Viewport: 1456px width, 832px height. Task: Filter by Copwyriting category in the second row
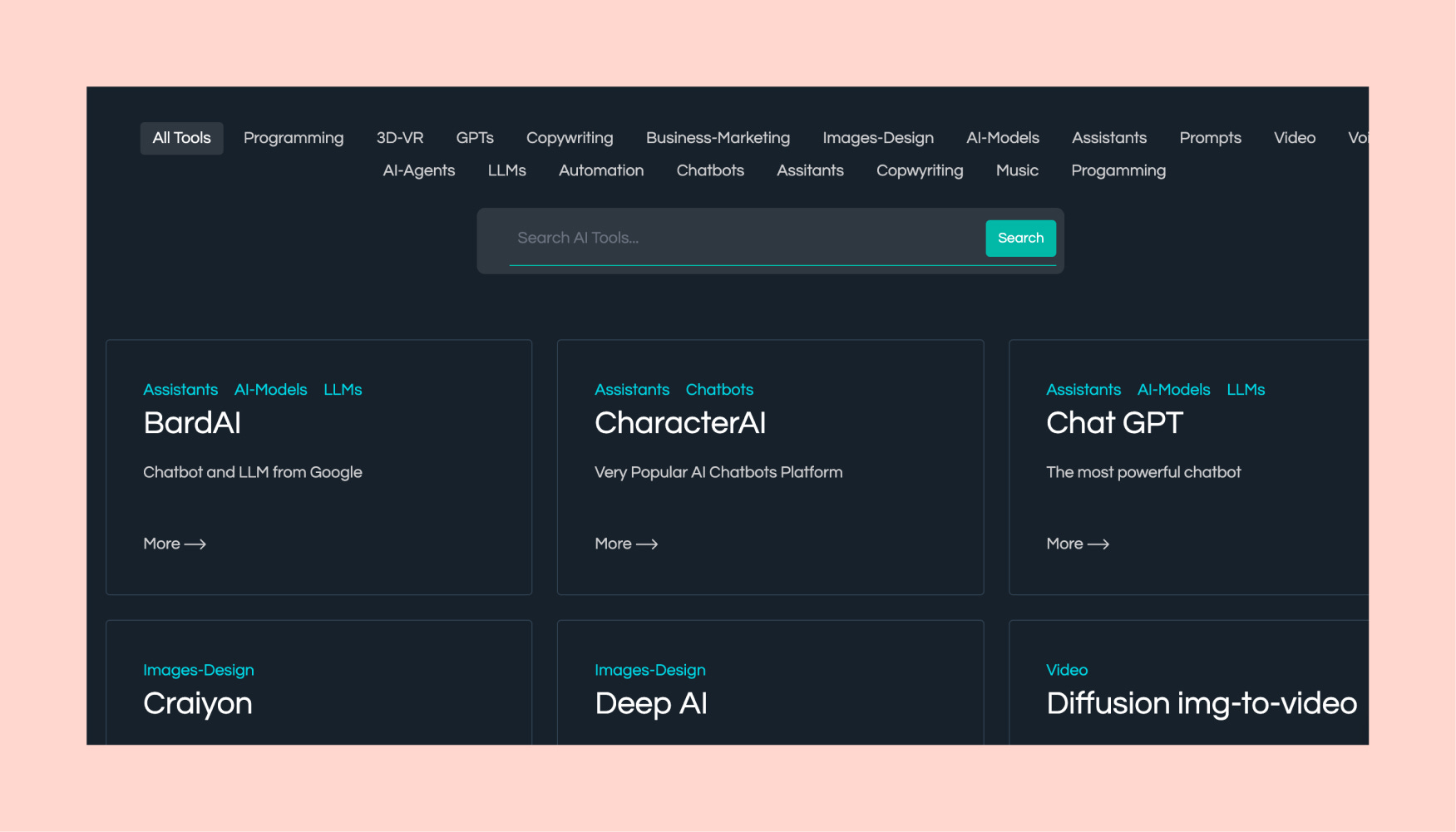[x=920, y=170]
